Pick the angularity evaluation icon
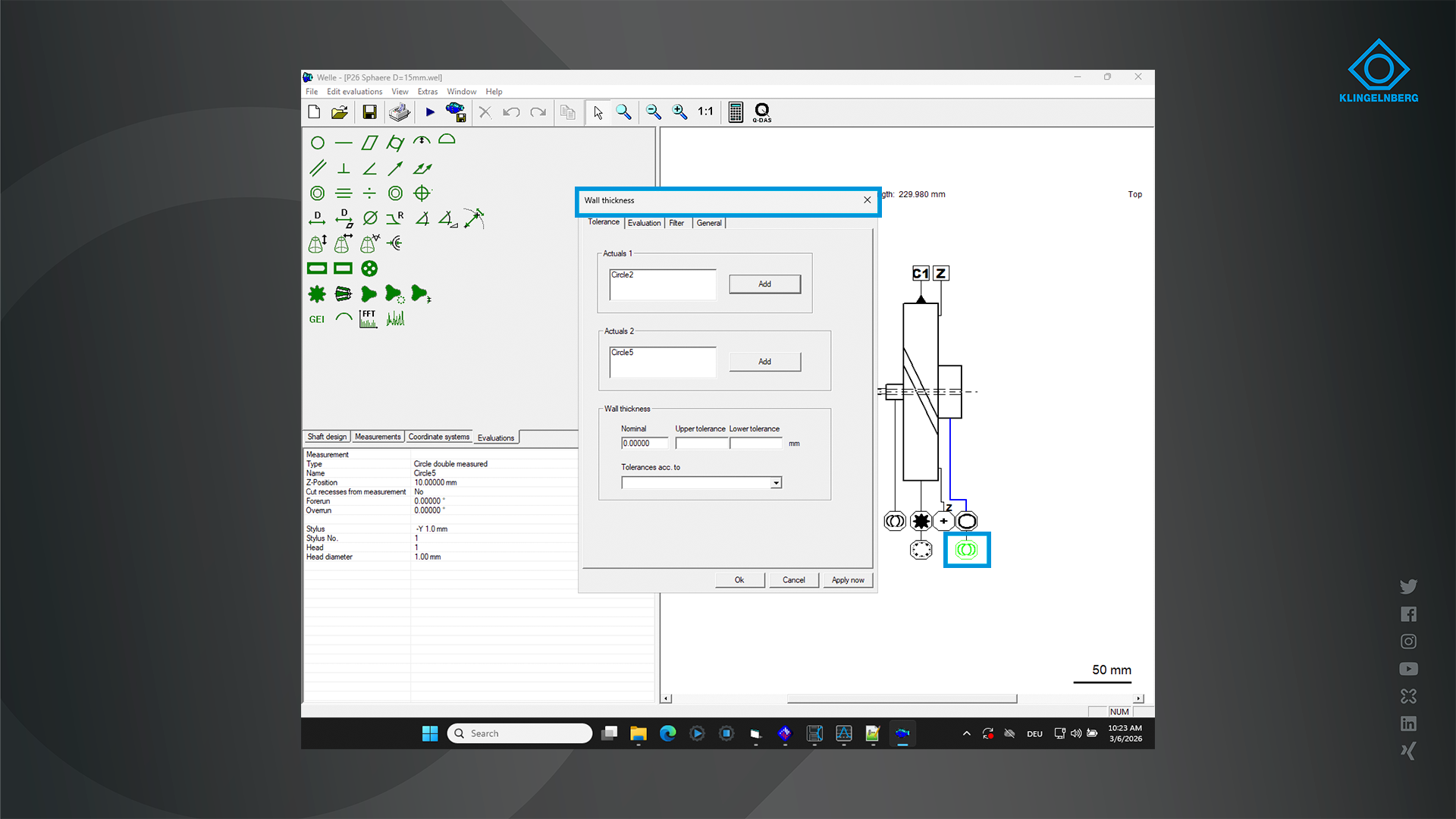Image resolution: width=1456 pixels, height=819 pixels. click(x=369, y=168)
